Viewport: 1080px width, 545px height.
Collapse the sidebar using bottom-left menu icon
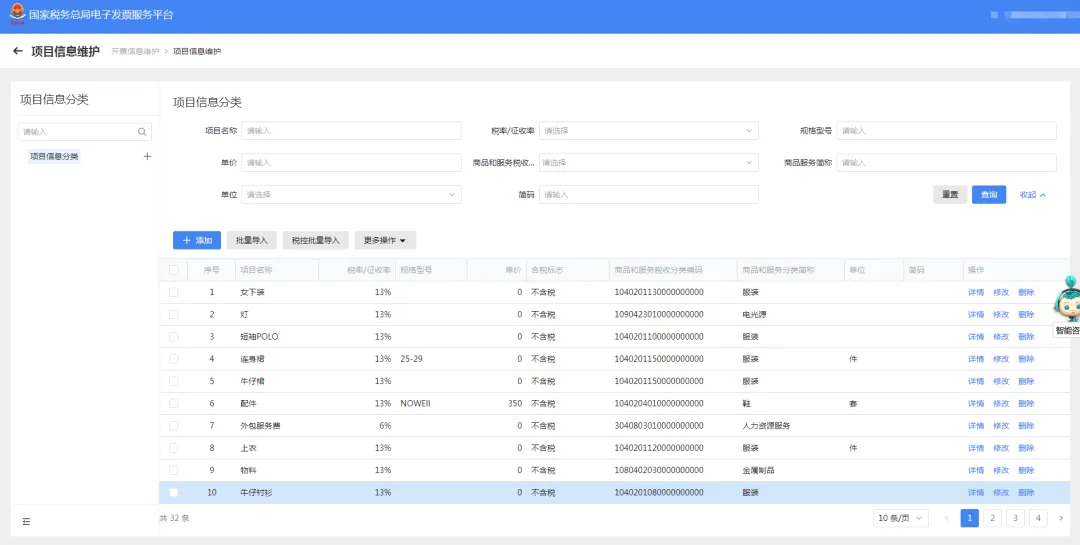click(x=26, y=522)
